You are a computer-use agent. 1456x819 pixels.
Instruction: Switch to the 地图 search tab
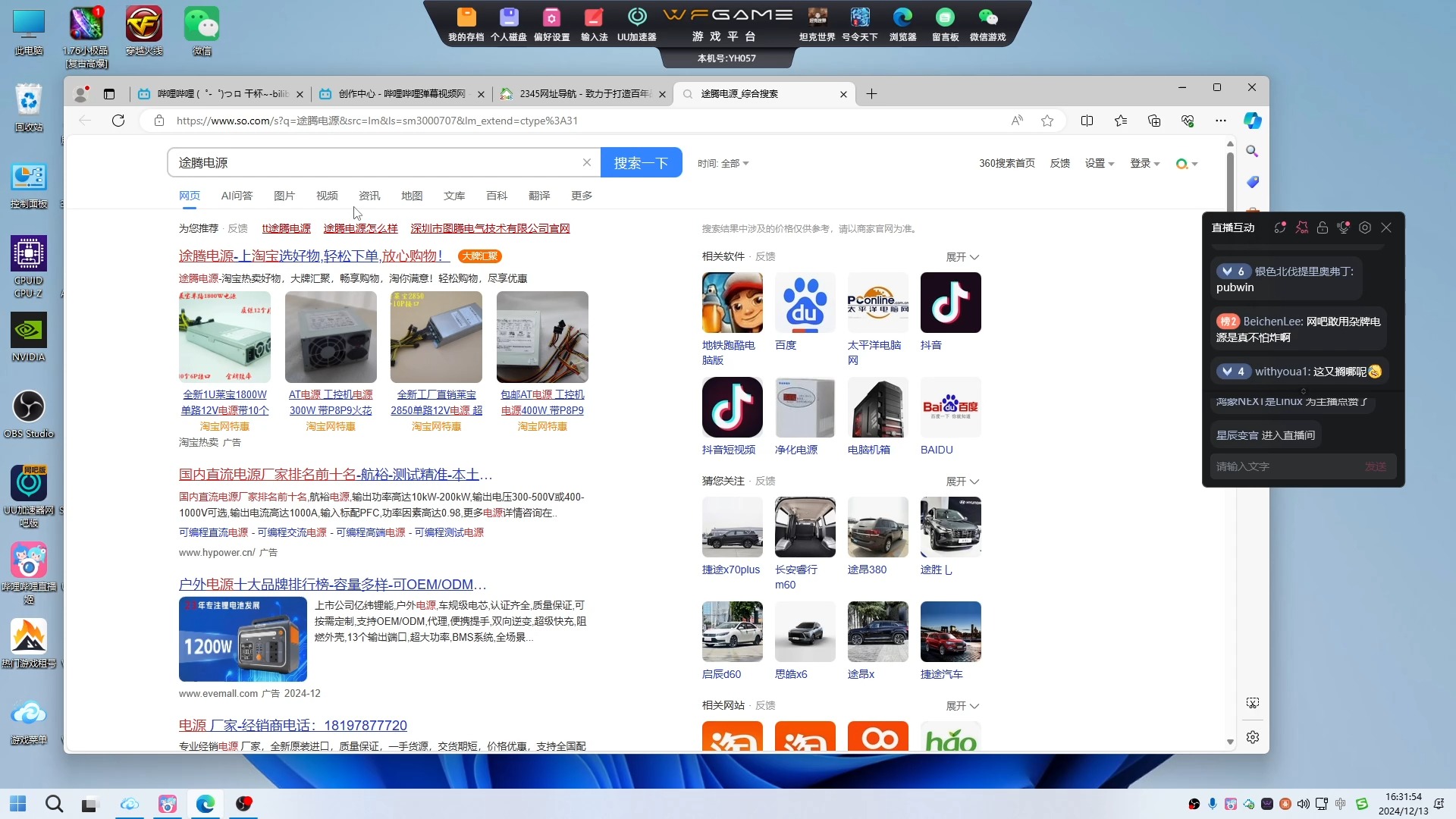[412, 196]
